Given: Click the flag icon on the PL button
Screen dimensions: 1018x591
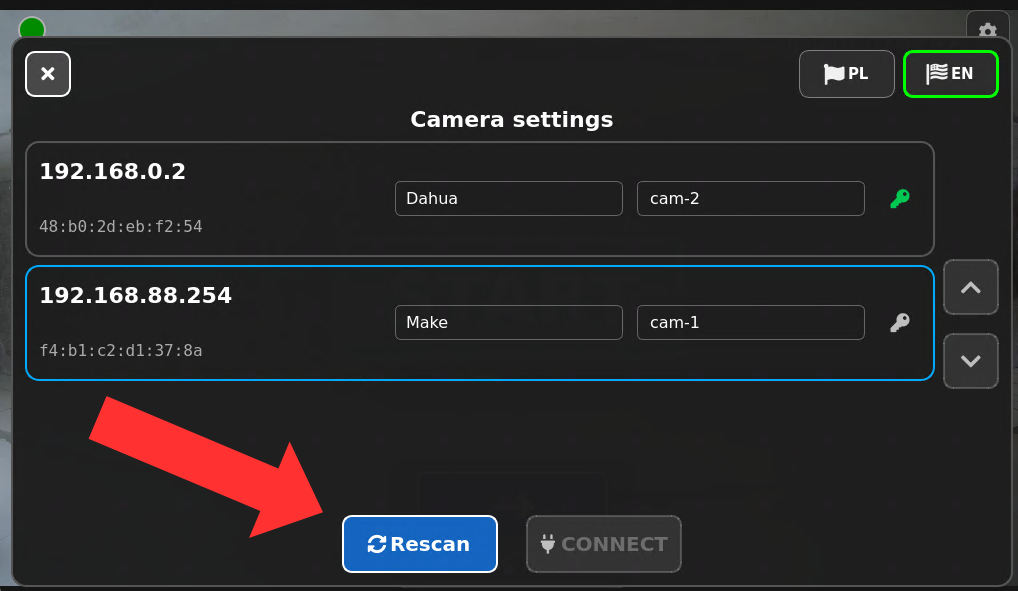Looking at the screenshot, I should click(834, 73).
